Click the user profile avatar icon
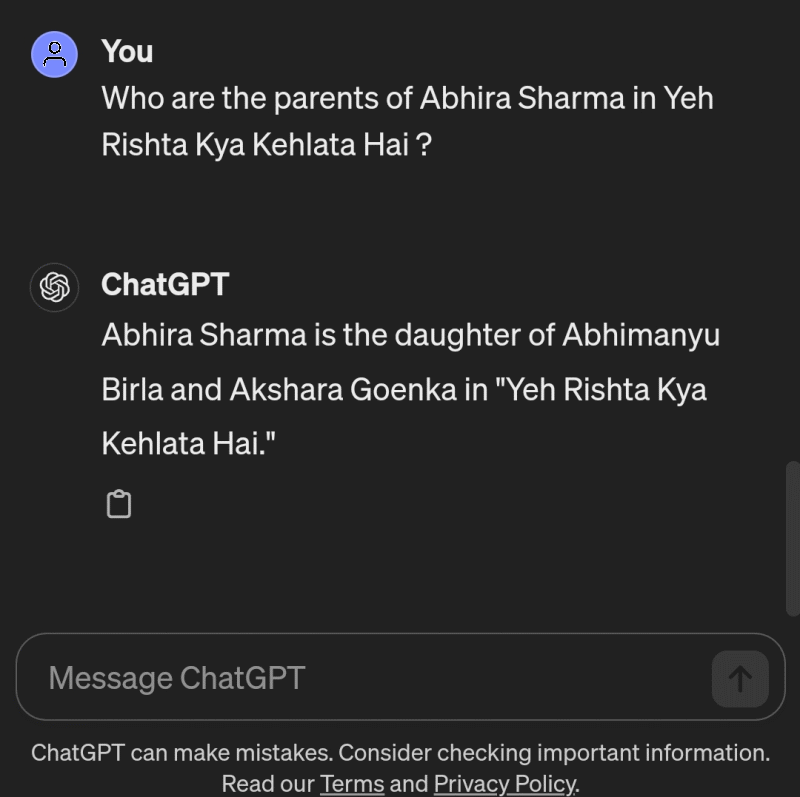The image size is (800, 797). click(x=54, y=54)
